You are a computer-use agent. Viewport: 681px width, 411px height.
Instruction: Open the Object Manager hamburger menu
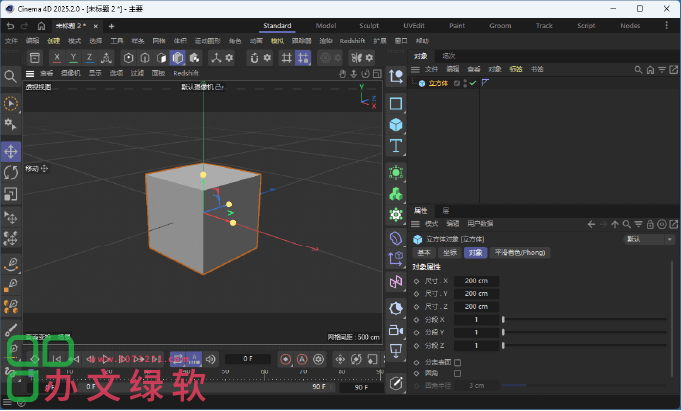(x=415, y=70)
